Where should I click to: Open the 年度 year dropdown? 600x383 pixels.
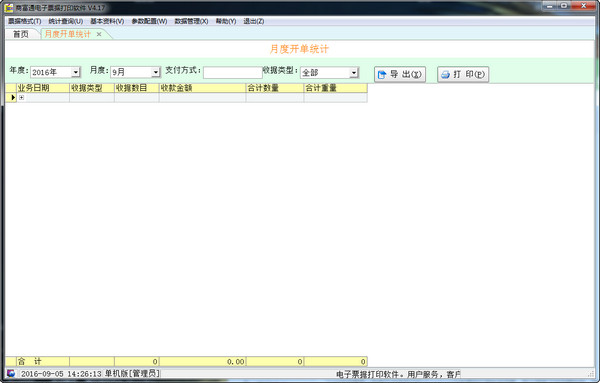coord(76,72)
